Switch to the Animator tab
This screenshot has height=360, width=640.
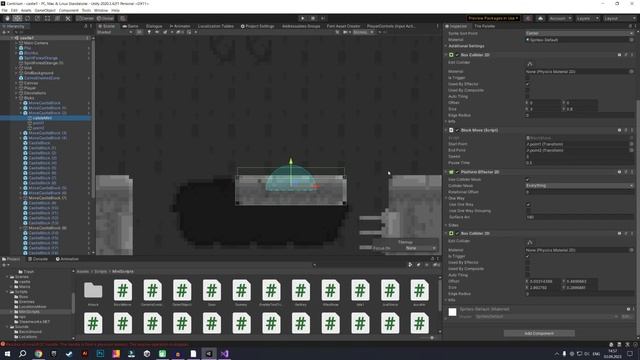[180, 26]
